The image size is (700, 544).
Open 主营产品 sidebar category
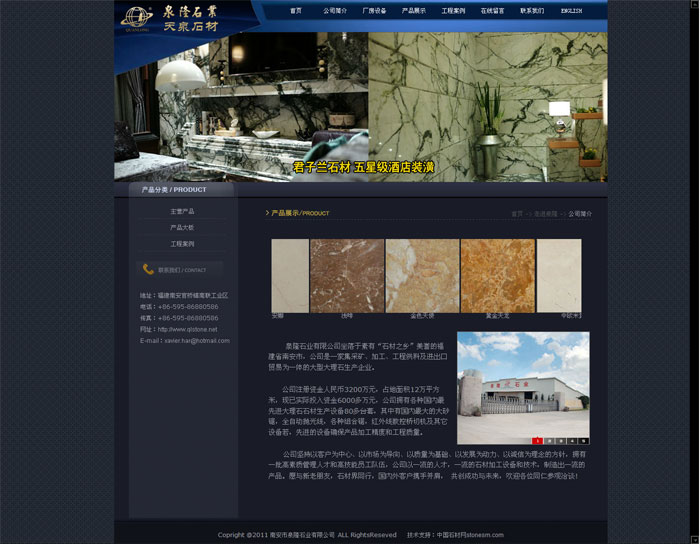[x=182, y=212]
